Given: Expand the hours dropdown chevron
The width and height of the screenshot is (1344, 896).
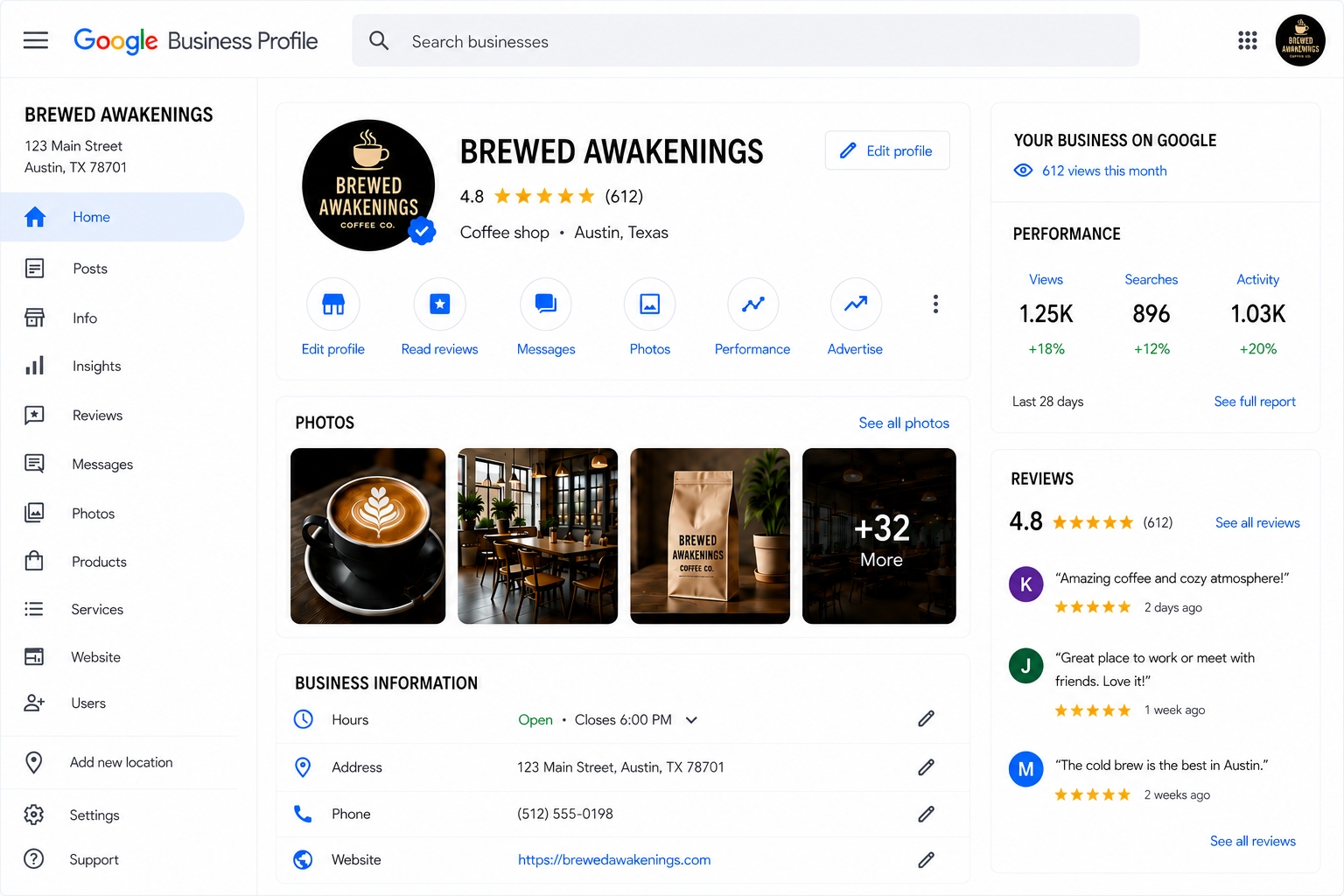Looking at the screenshot, I should [x=691, y=720].
